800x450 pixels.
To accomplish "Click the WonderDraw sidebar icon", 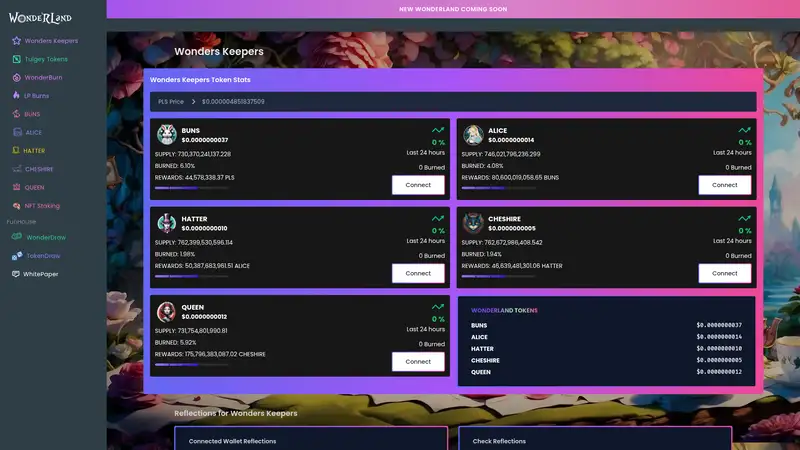I will 17,237.
